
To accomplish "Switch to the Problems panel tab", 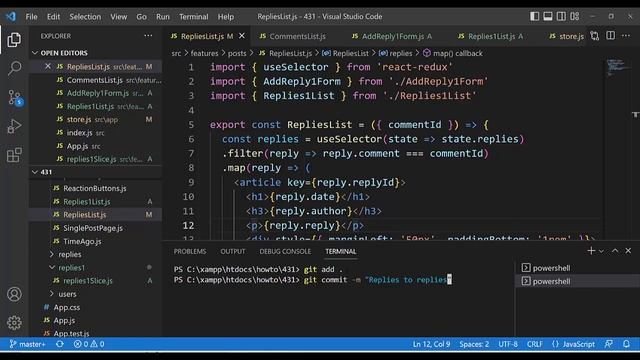I will coord(190,251).
